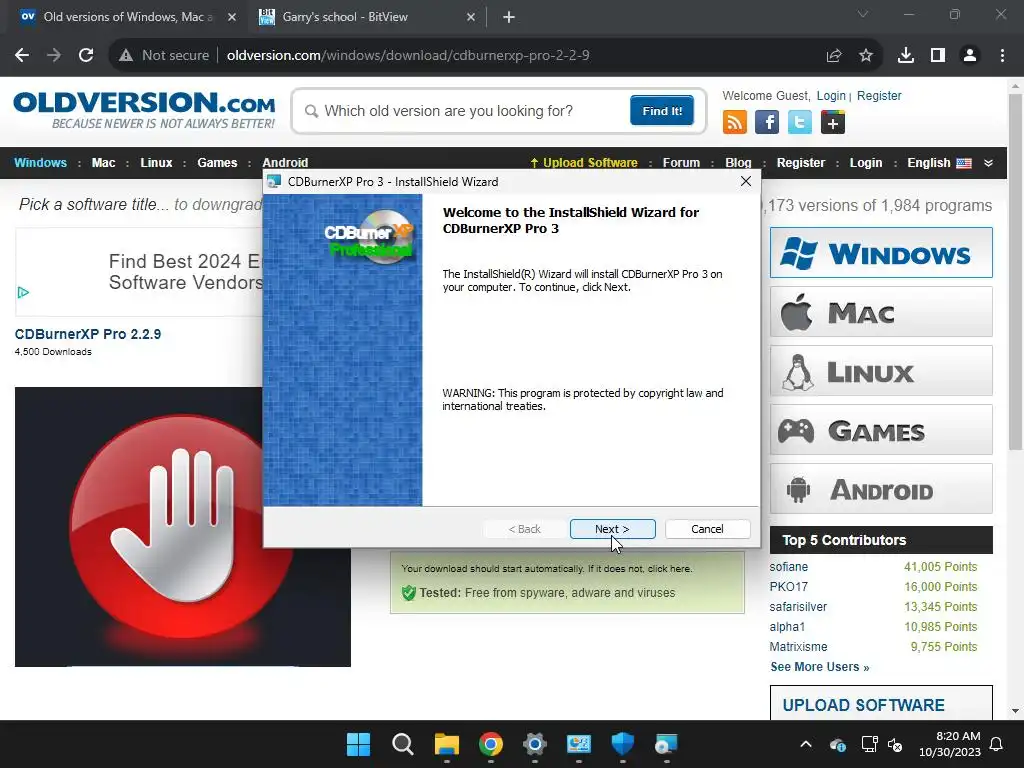The image size is (1024, 768).
Task: Show hidden system tray icons
Action: tap(806, 744)
